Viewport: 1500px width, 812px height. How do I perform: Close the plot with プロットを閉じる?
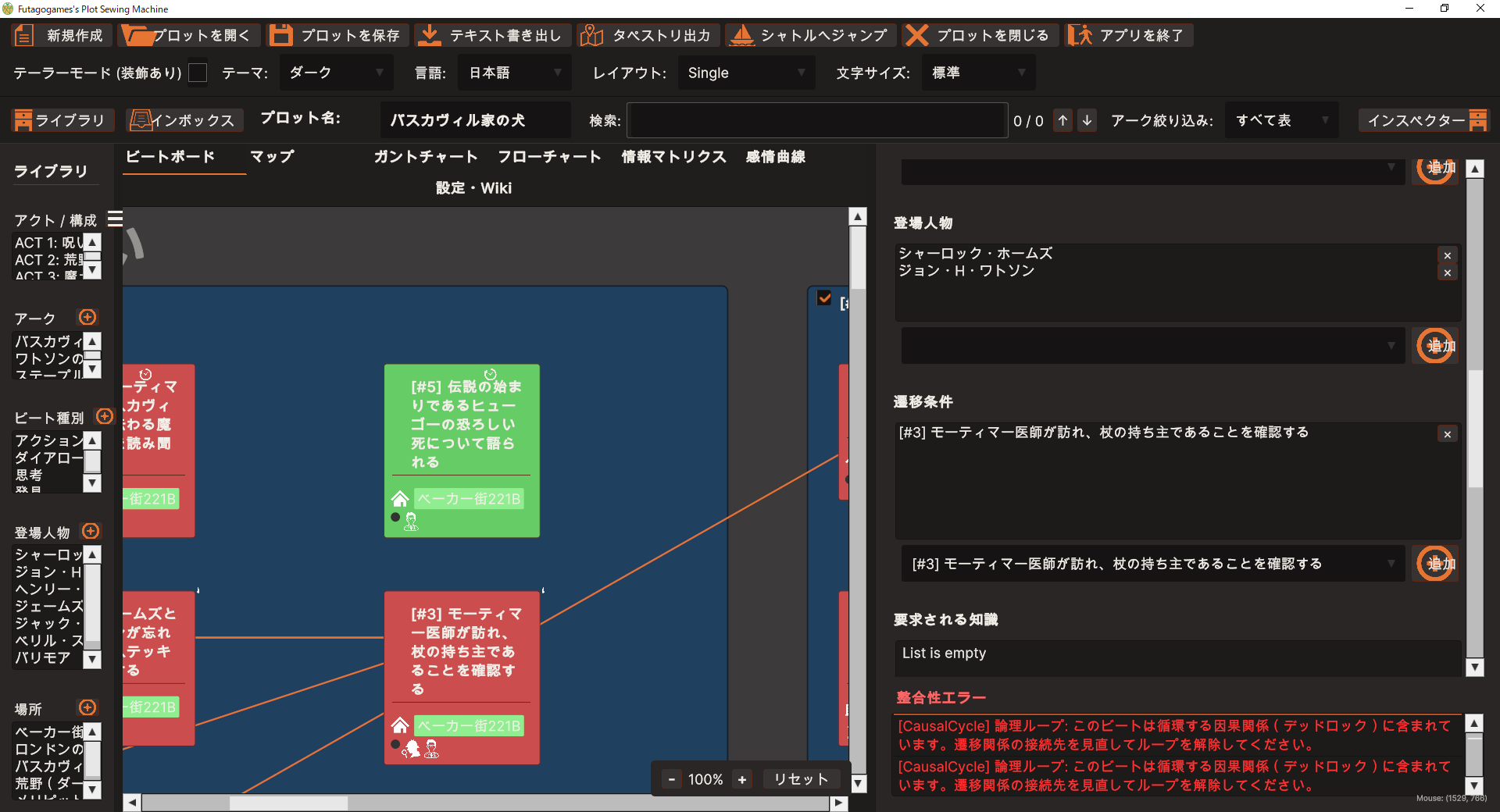(980, 35)
